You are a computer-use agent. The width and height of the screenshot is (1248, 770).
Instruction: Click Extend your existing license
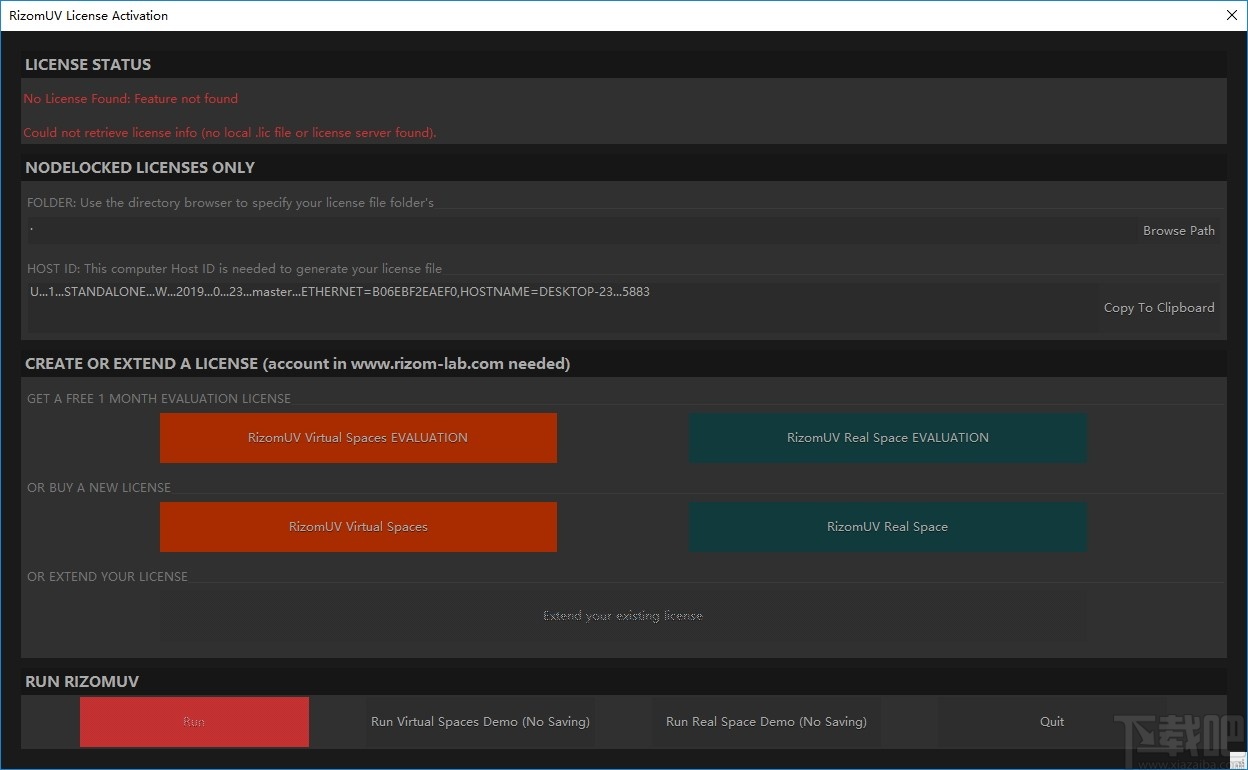623,616
